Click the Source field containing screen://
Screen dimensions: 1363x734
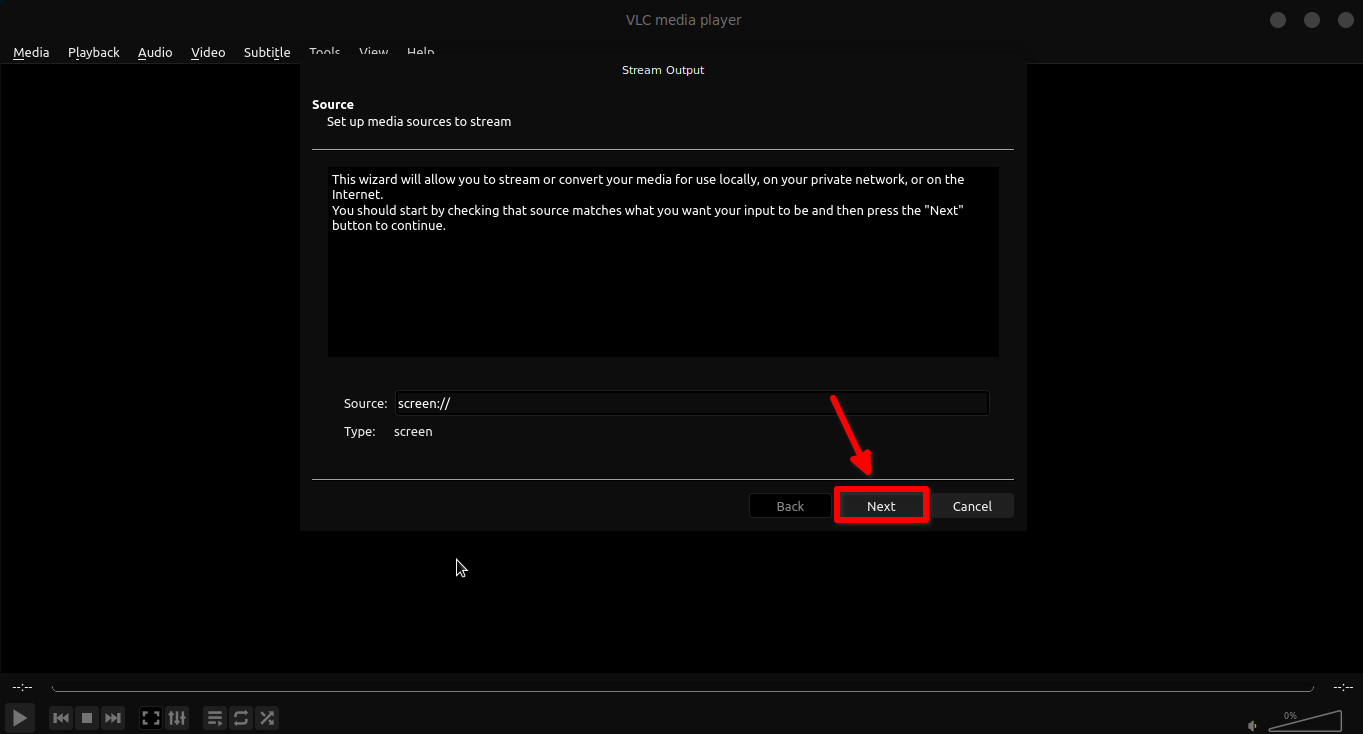click(691, 403)
